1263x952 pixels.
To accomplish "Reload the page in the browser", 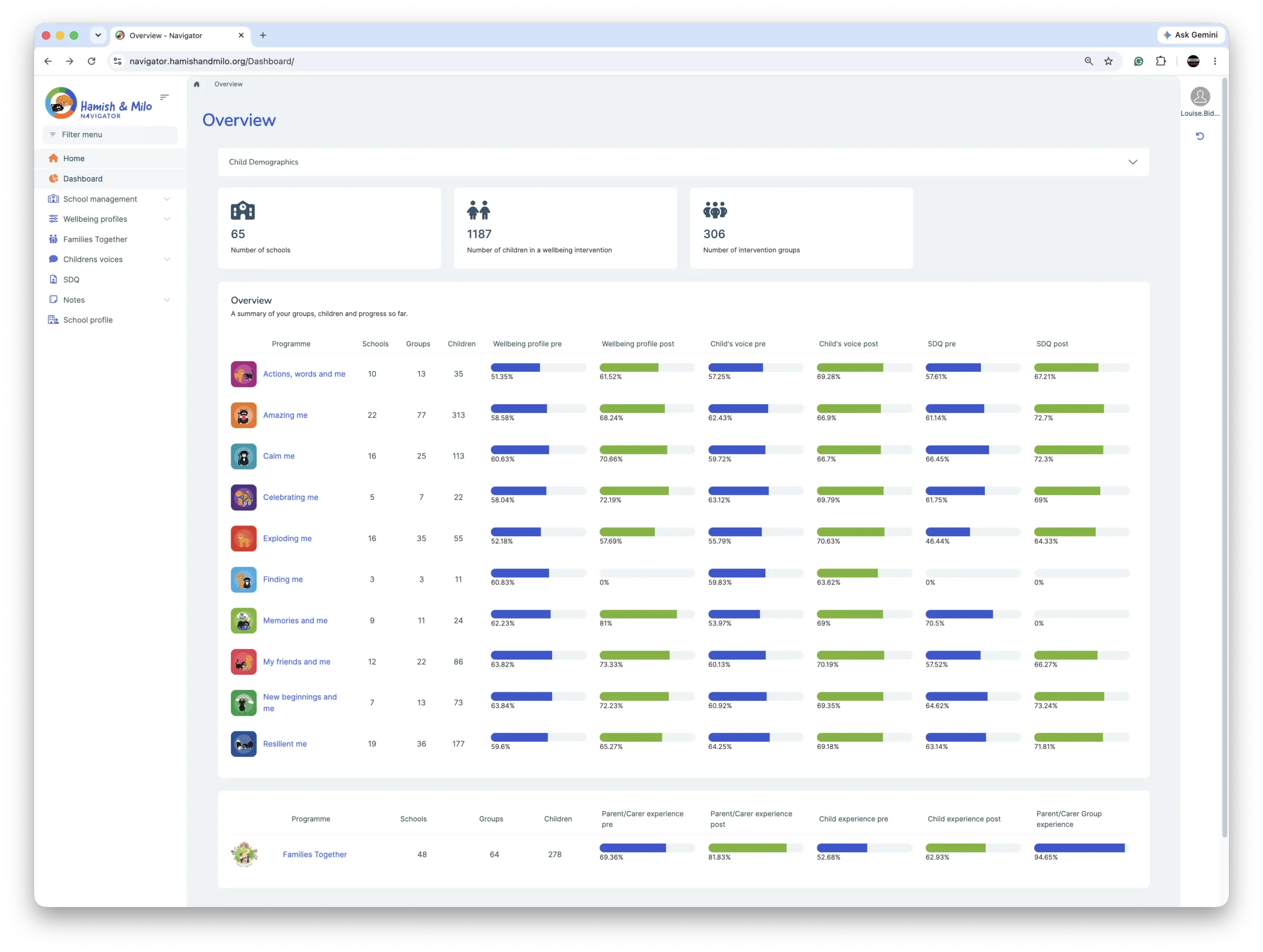I will (91, 61).
